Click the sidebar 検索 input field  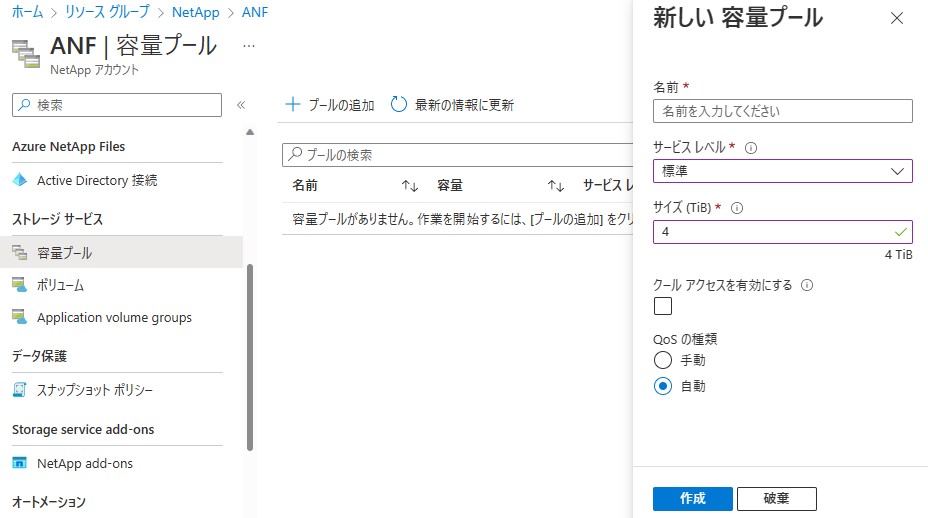coord(117,105)
